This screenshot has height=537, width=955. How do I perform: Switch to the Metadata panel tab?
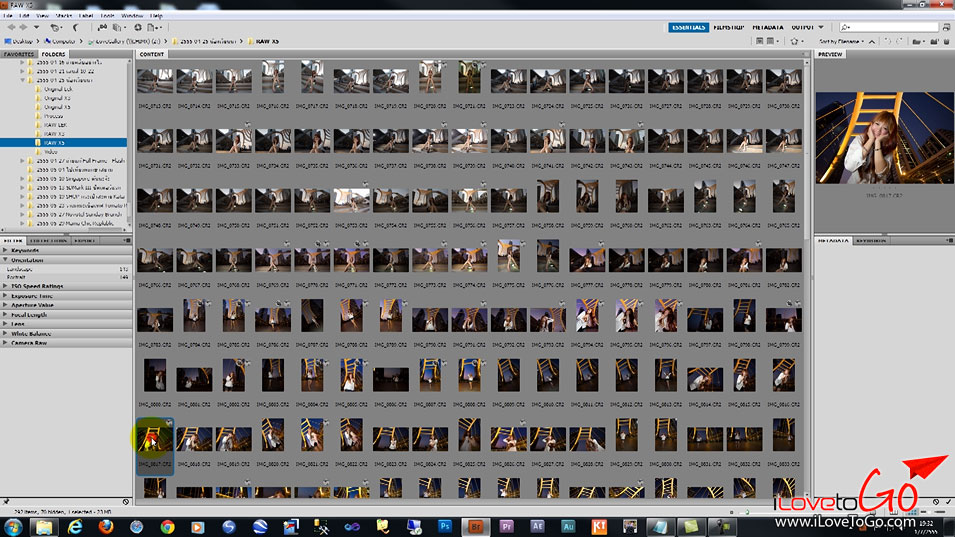coord(833,240)
